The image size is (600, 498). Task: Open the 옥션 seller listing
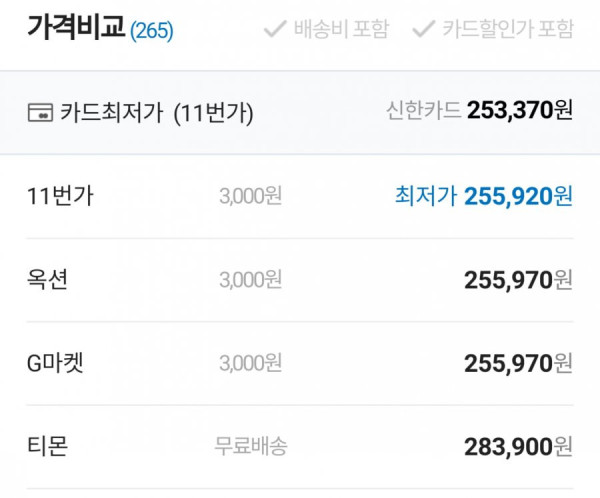pyautogui.click(x=300, y=280)
